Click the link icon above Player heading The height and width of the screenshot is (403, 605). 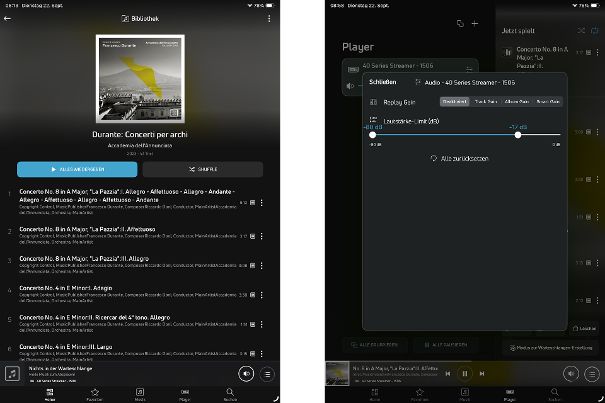[460, 24]
